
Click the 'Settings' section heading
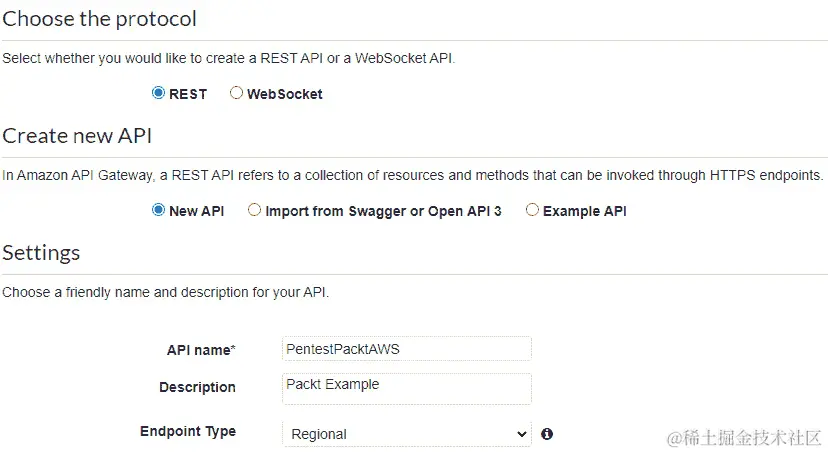pyautogui.click(x=41, y=253)
